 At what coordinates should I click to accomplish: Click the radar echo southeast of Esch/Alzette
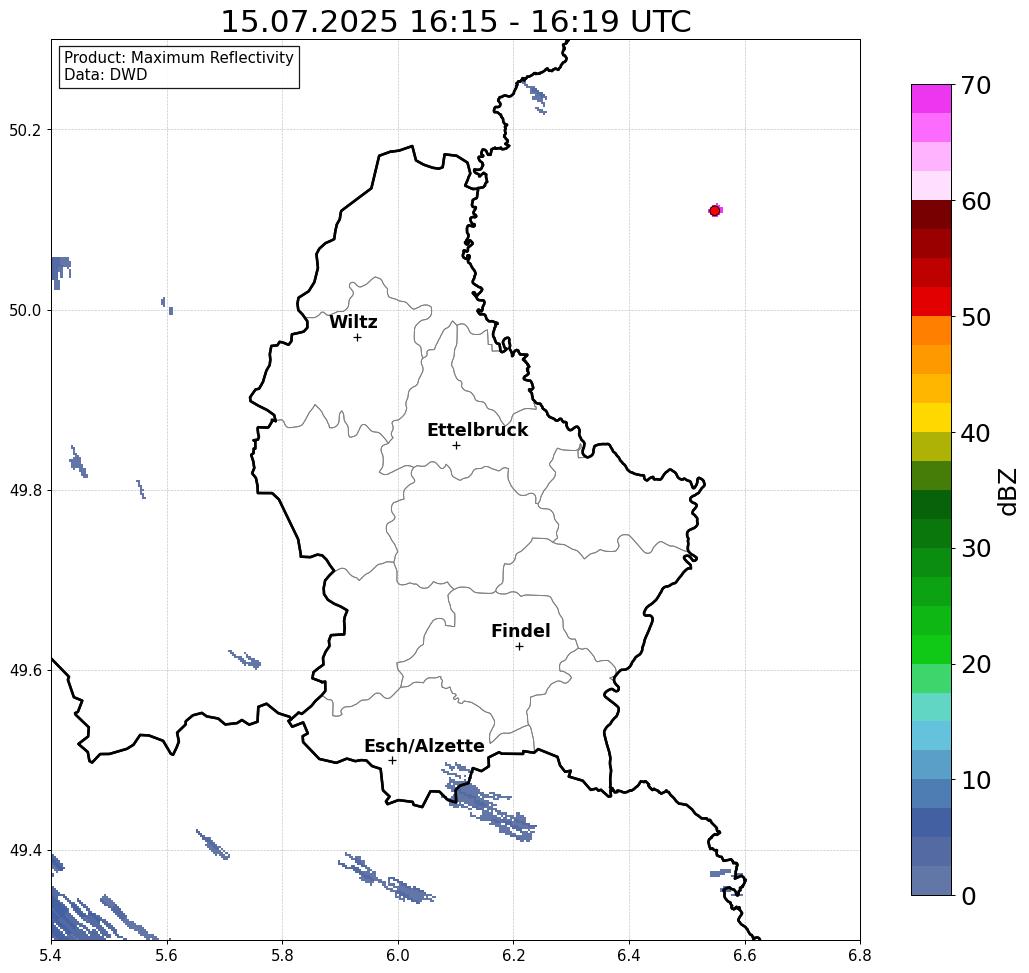489,804
